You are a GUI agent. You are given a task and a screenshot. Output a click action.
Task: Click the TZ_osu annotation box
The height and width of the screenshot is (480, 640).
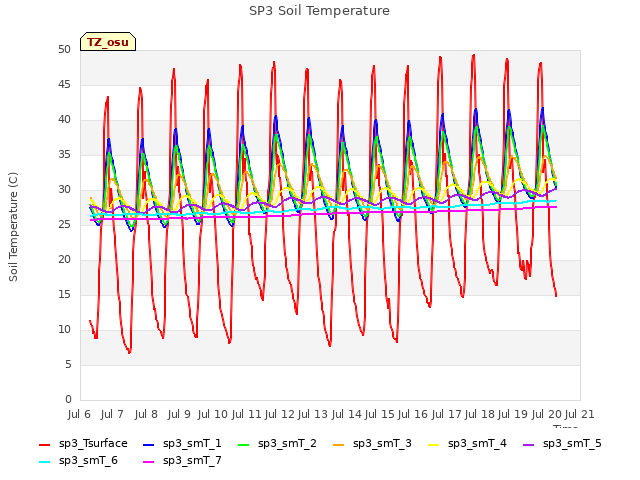coord(108,42)
